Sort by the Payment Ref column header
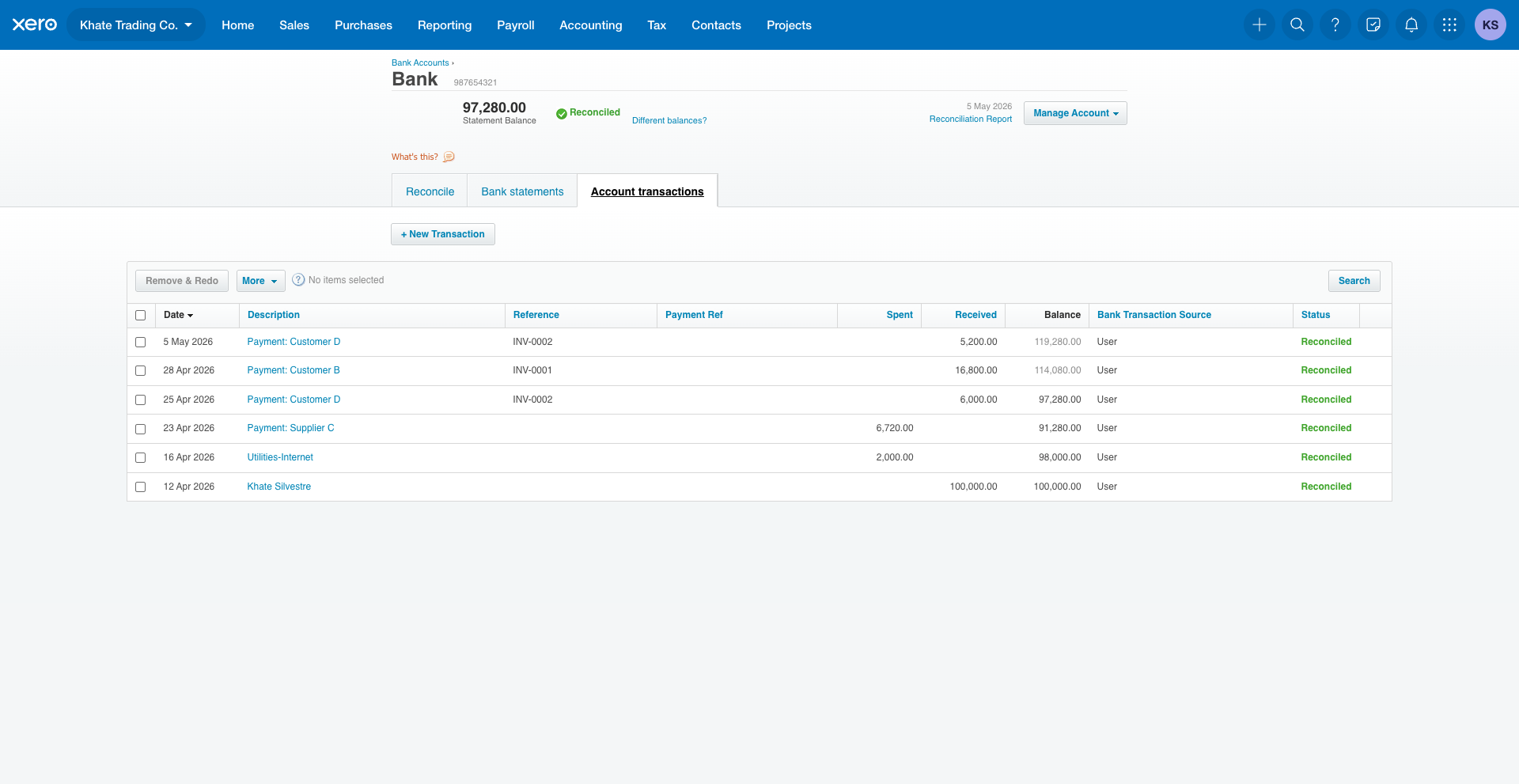This screenshot has height=784, width=1519. coord(694,315)
